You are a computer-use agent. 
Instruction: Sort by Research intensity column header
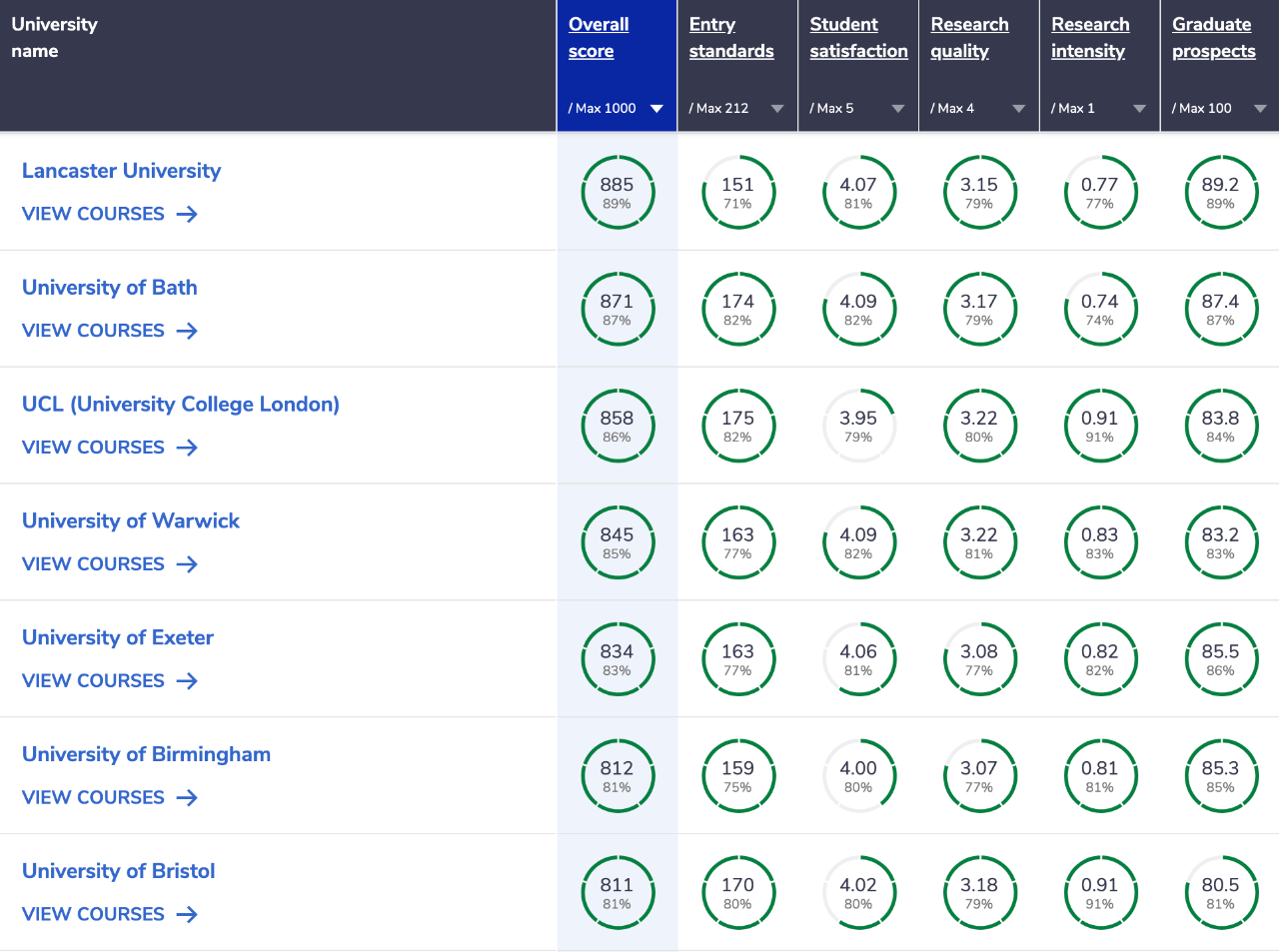1089,38
